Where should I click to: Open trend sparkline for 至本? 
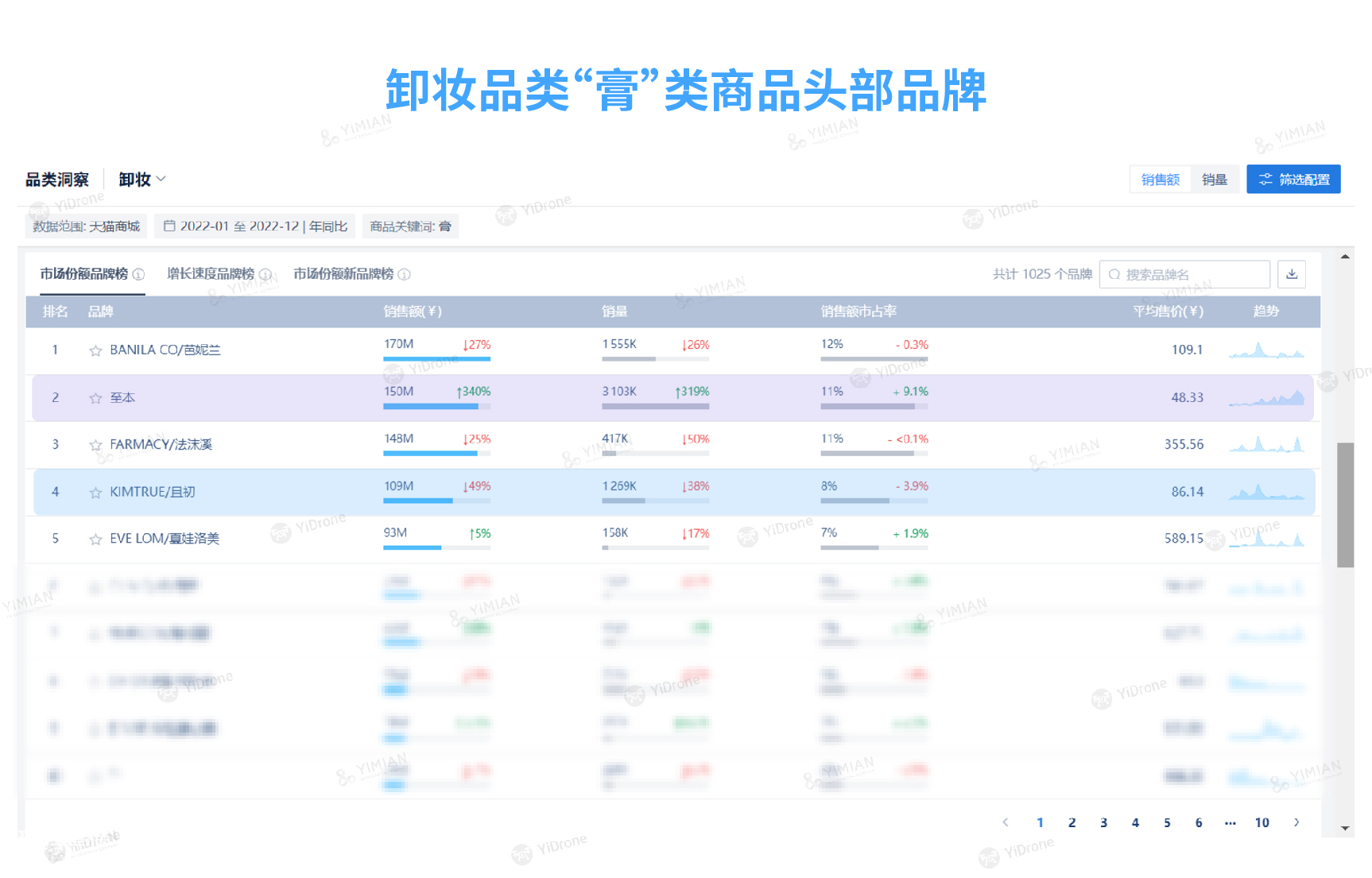click(x=1266, y=397)
